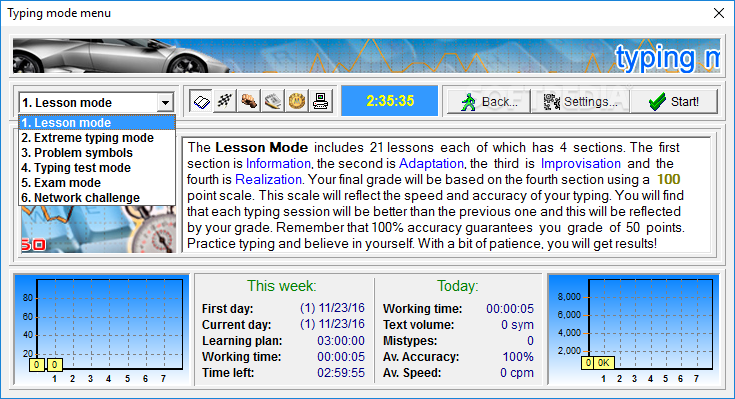Click the First day value '(1) 11/23/16'

coord(332,308)
